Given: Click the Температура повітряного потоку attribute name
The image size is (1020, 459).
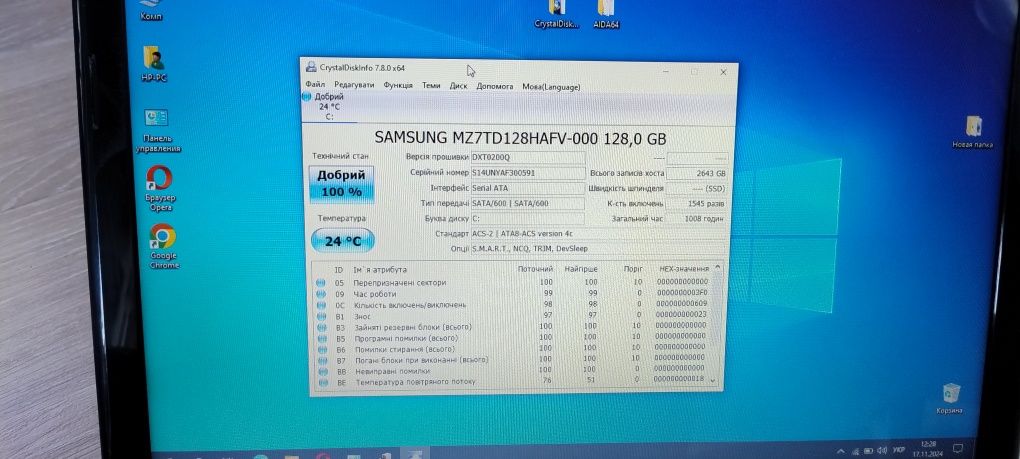Looking at the screenshot, I should [x=415, y=382].
